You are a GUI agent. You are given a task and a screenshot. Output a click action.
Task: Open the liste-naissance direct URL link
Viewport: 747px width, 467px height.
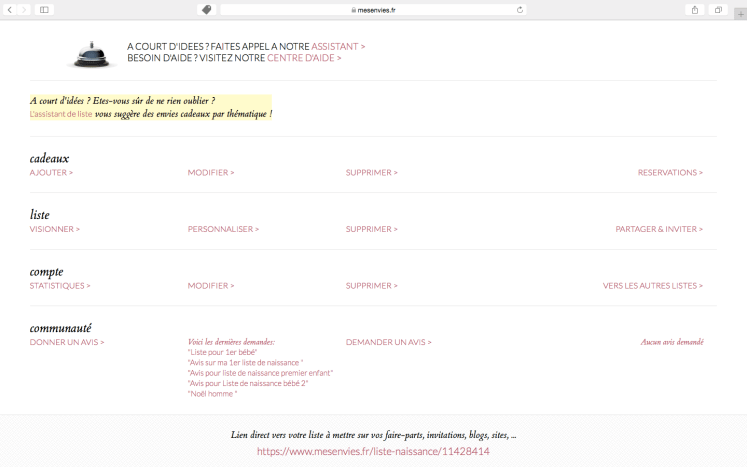(x=373, y=452)
